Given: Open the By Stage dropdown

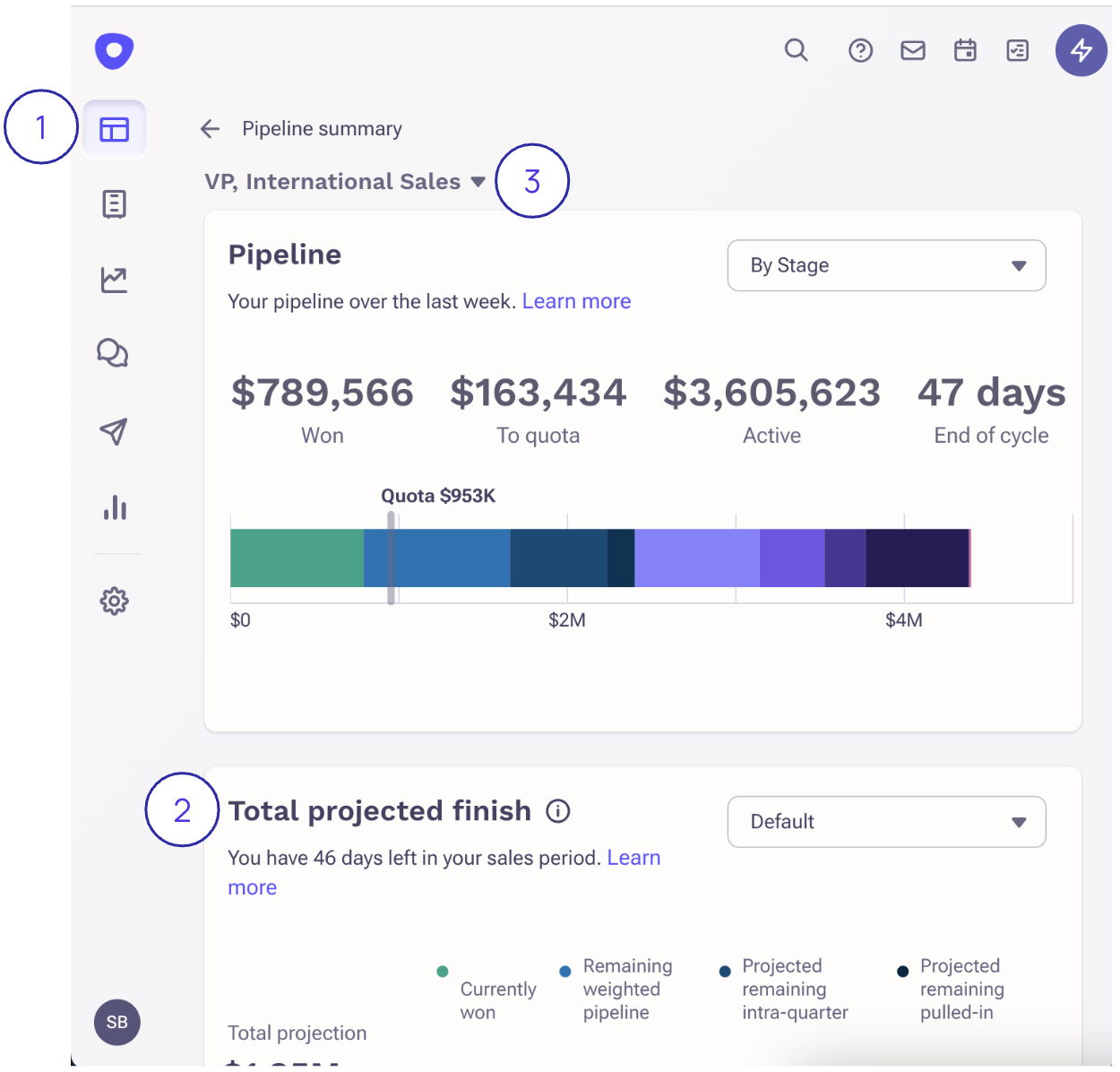Looking at the screenshot, I should pyautogui.click(x=886, y=265).
